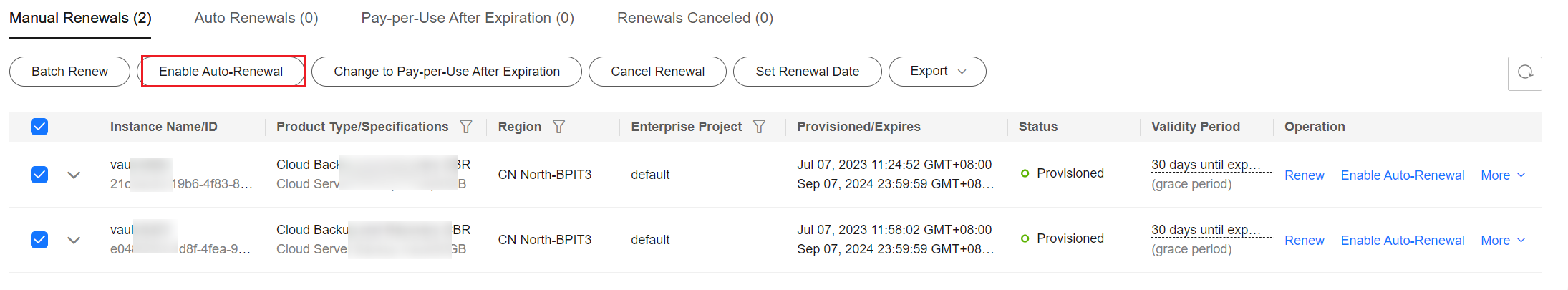Open the Region column filter
Viewport: 1568px width, 290px height.
559,127
